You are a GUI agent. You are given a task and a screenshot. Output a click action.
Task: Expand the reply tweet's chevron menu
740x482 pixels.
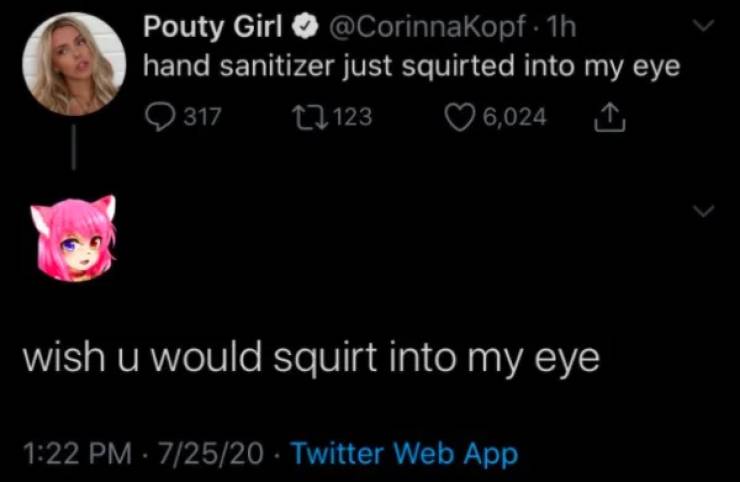[705, 211]
